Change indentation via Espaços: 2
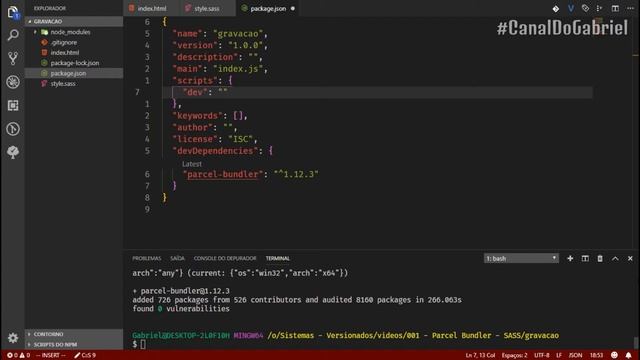Viewport: 640px width, 360px height. tap(514, 355)
